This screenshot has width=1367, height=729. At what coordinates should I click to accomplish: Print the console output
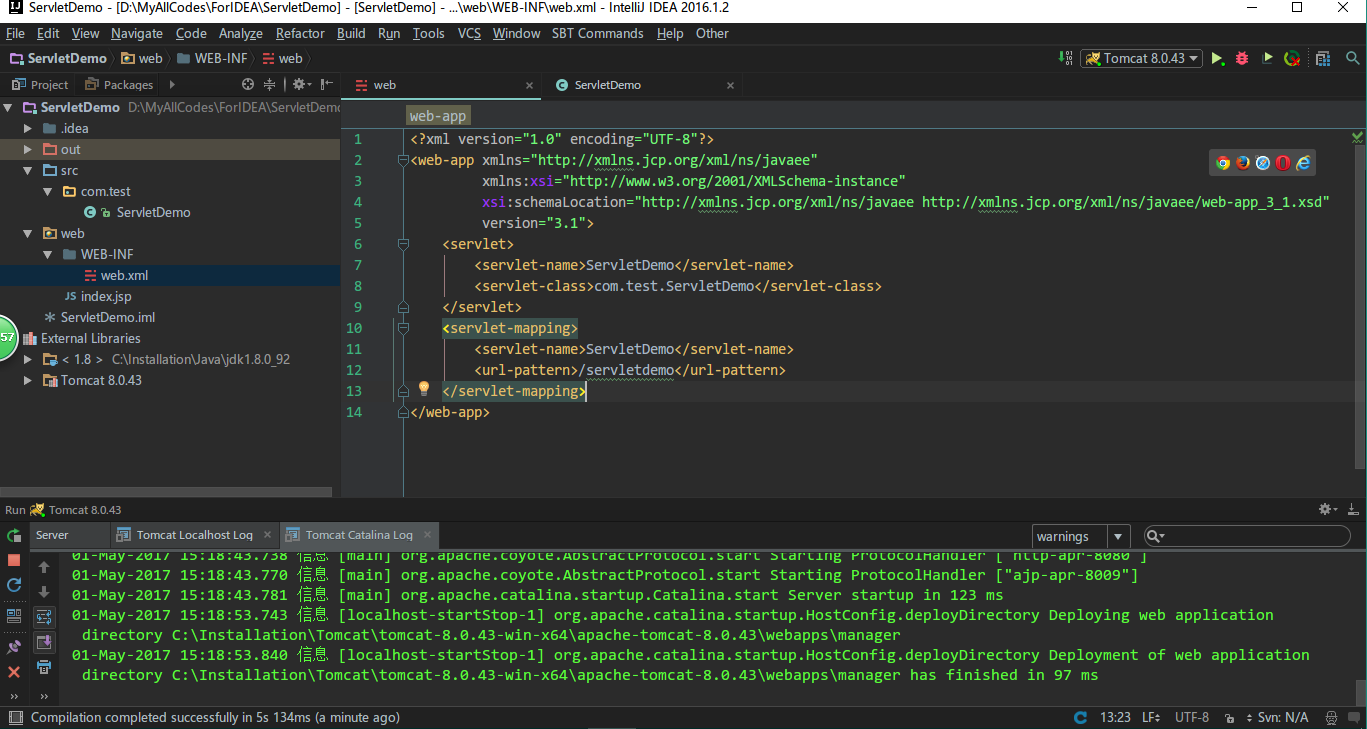click(x=44, y=667)
